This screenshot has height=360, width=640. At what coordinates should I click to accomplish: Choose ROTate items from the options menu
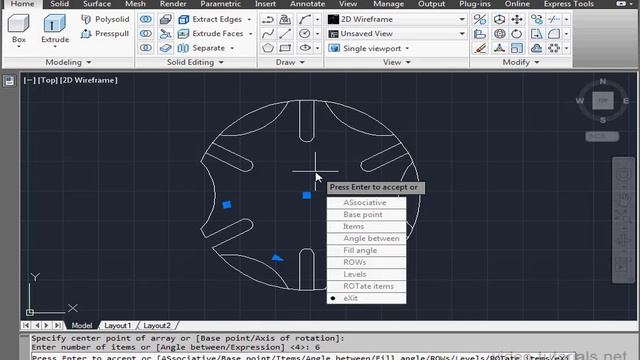point(367,286)
